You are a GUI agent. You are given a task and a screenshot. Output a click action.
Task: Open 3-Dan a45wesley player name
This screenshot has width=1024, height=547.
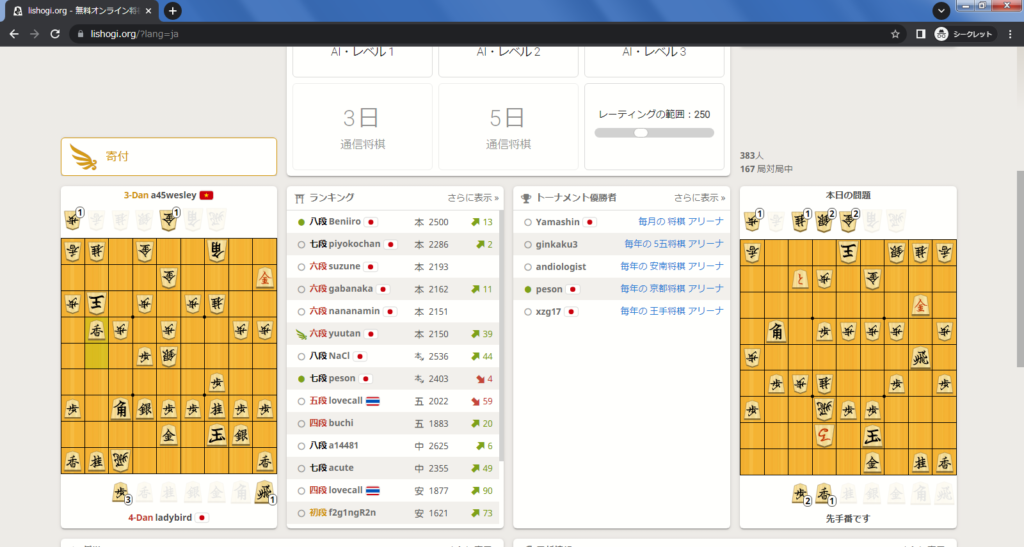[x=160, y=195]
